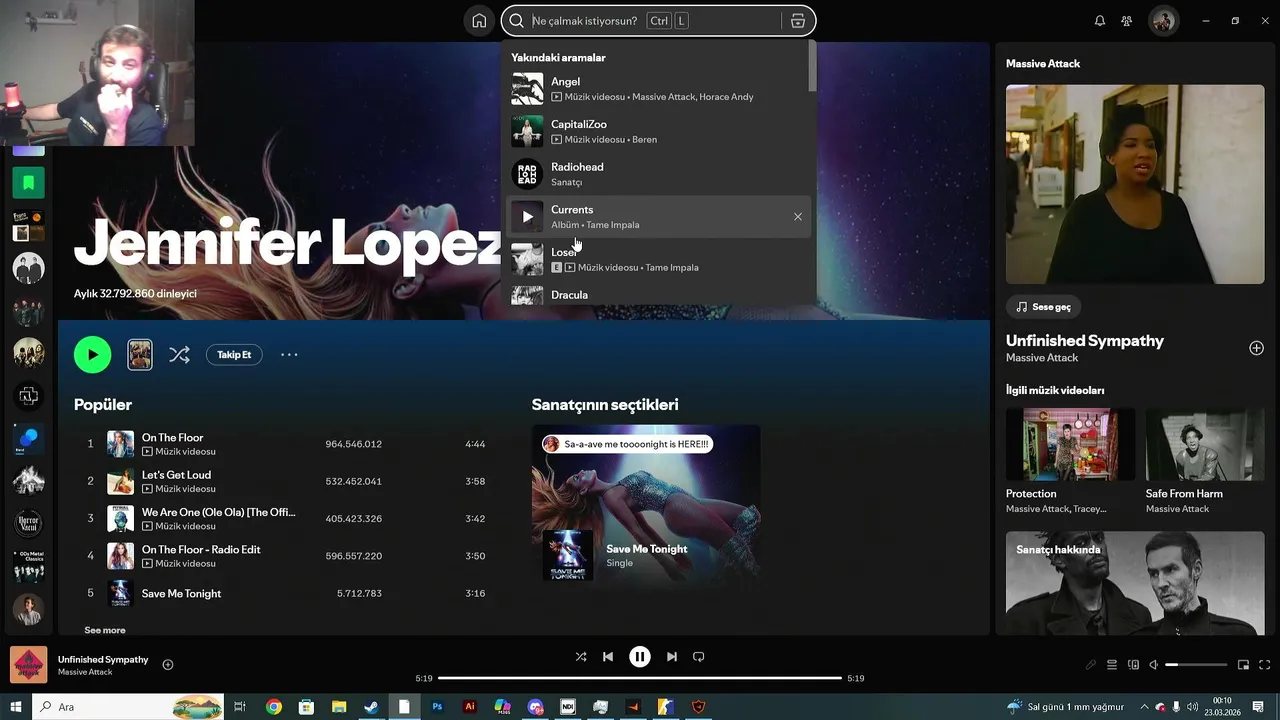The height and width of the screenshot is (720, 1280).
Task: Mute the Spotify volume speaker icon
Action: point(1153,665)
